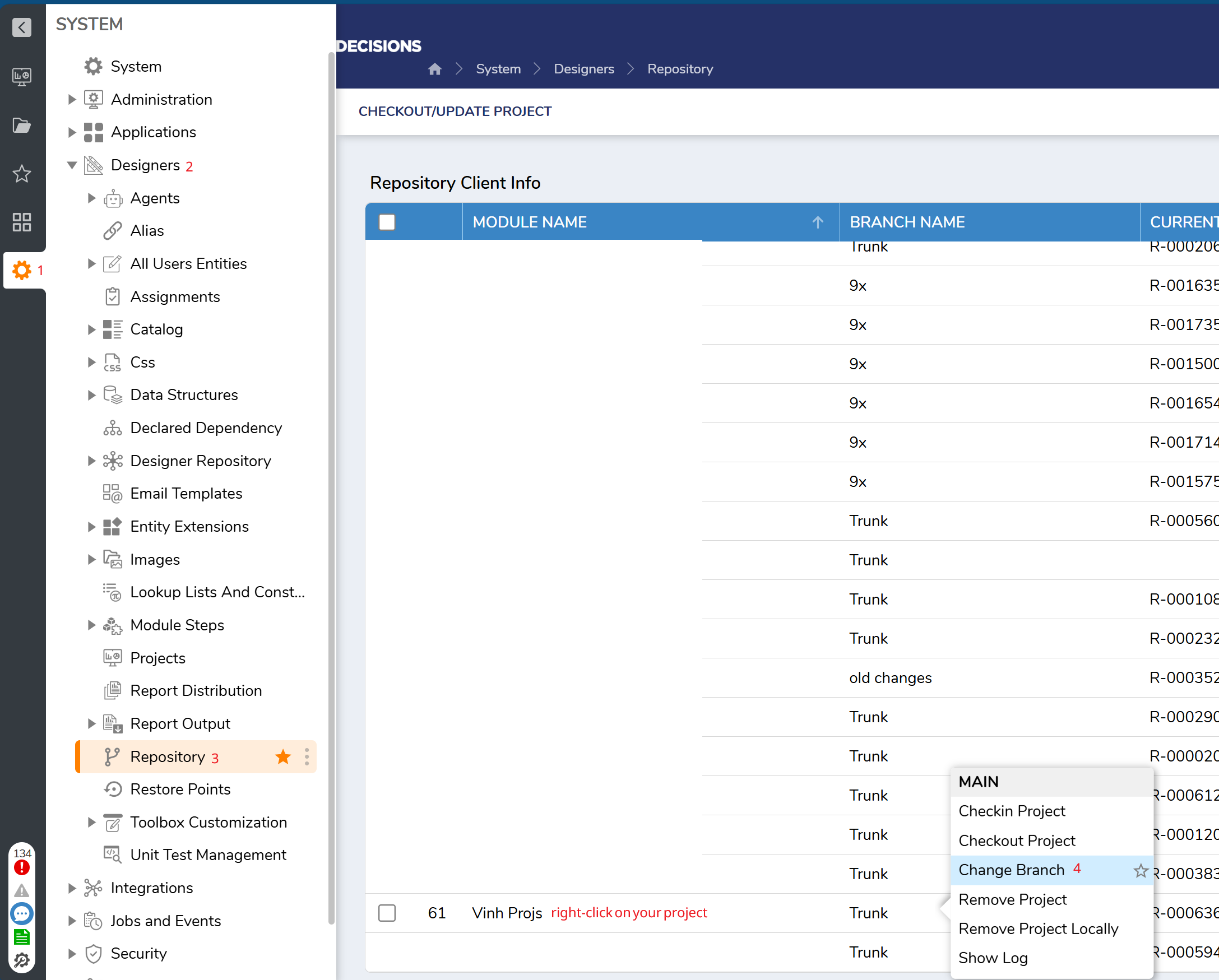
Task: Collapse the Designers tree node
Action: 72,165
